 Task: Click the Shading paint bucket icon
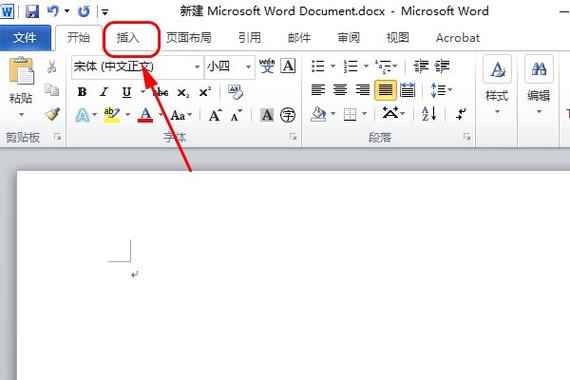tap(319, 114)
